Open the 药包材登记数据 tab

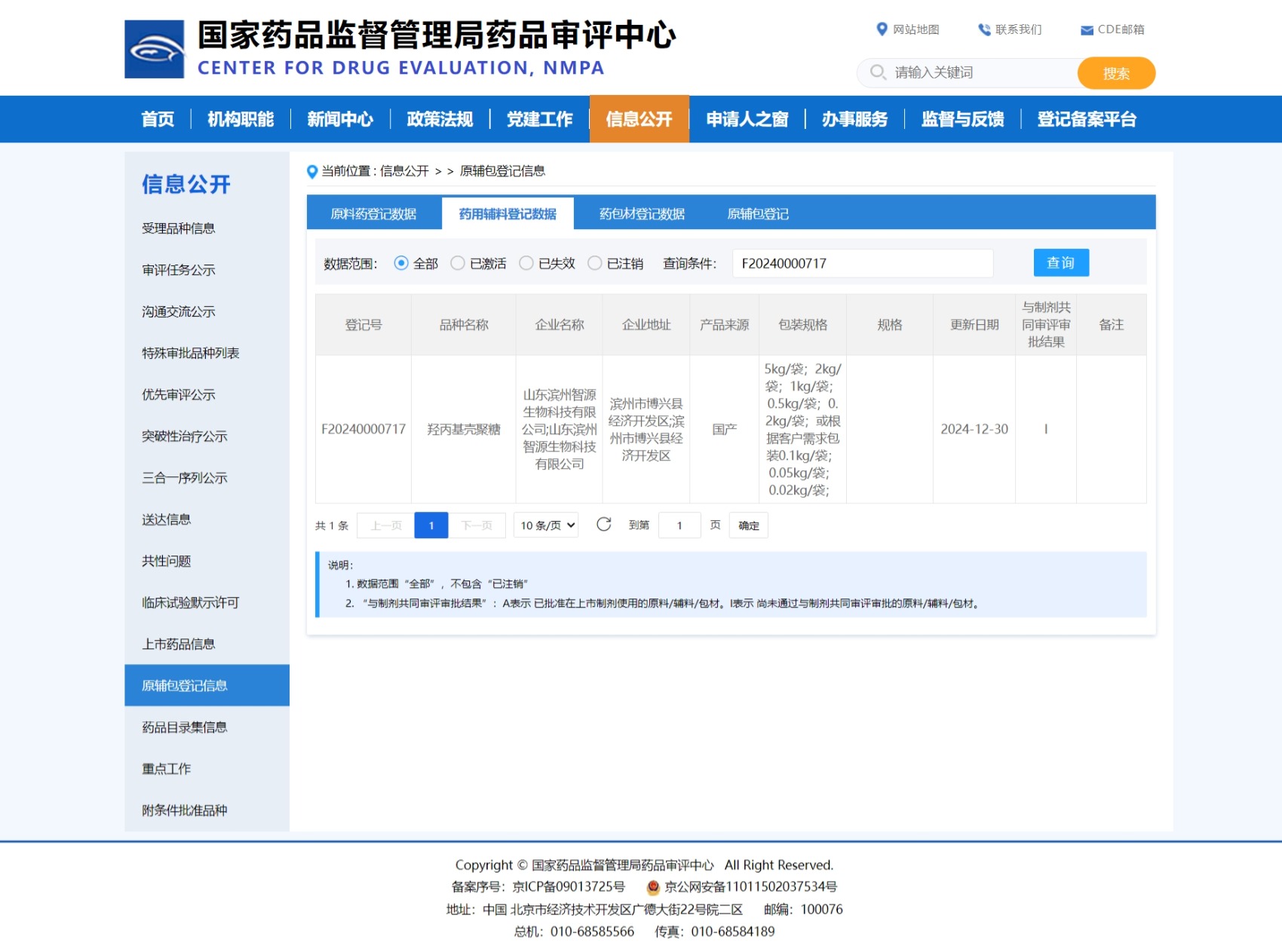(x=642, y=214)
